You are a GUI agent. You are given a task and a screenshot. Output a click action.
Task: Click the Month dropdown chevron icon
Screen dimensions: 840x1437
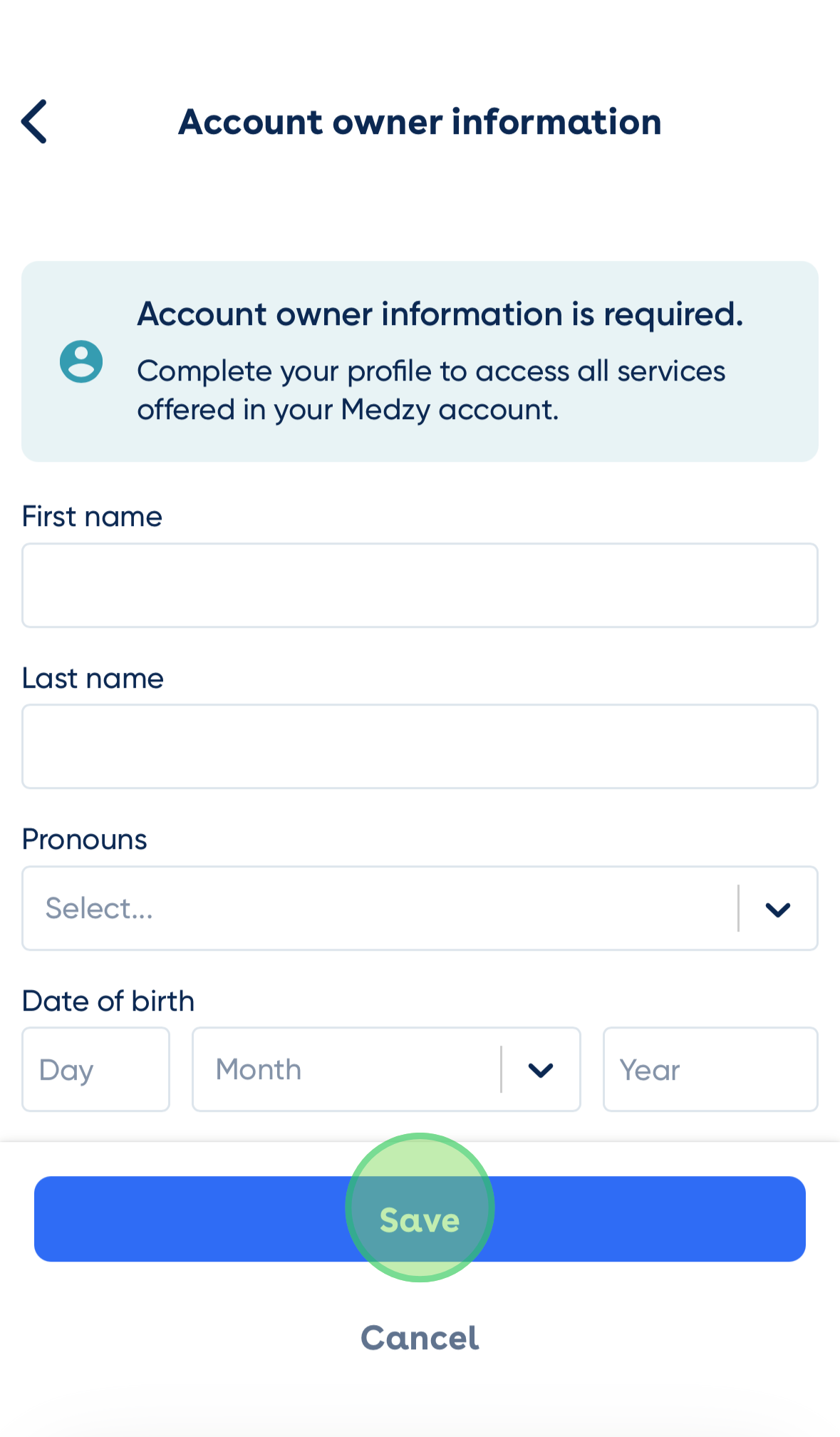click(539, 1069)
